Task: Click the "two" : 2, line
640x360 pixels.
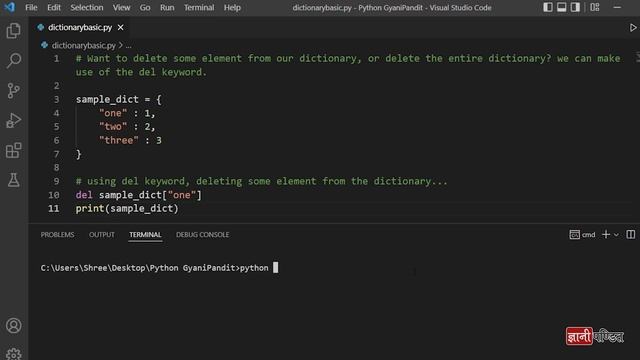Action: click(127, 127)
